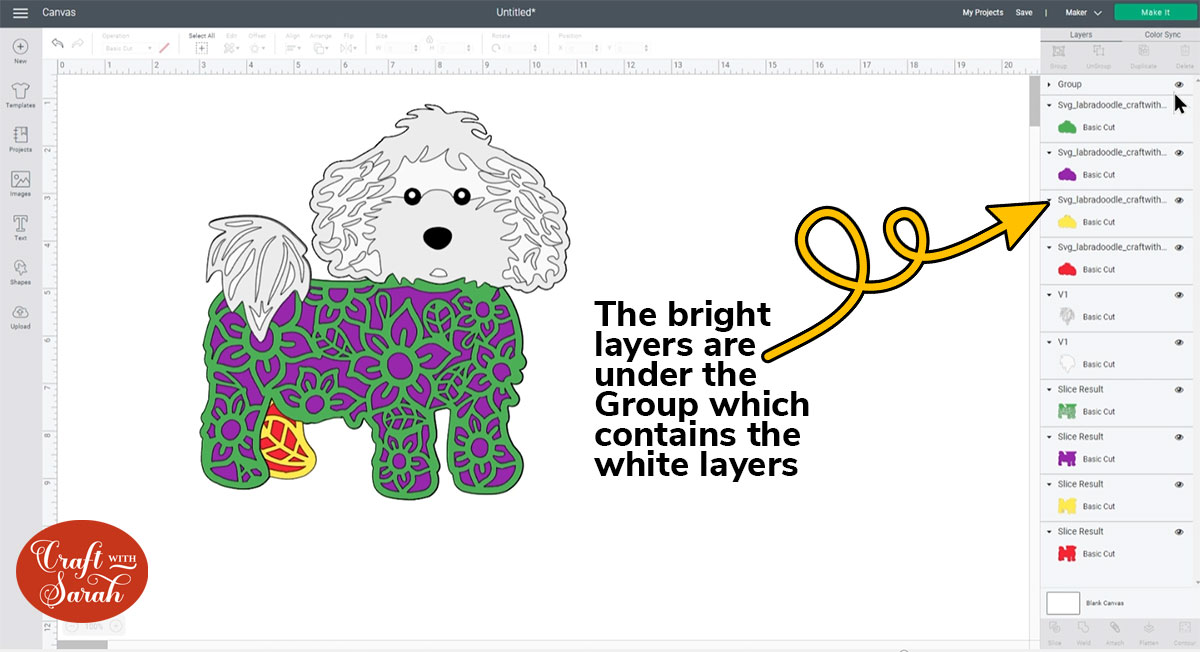This screenshot has height=652, width=1200.
Task: Open the Projects panel
Action: tap(21, 138)
